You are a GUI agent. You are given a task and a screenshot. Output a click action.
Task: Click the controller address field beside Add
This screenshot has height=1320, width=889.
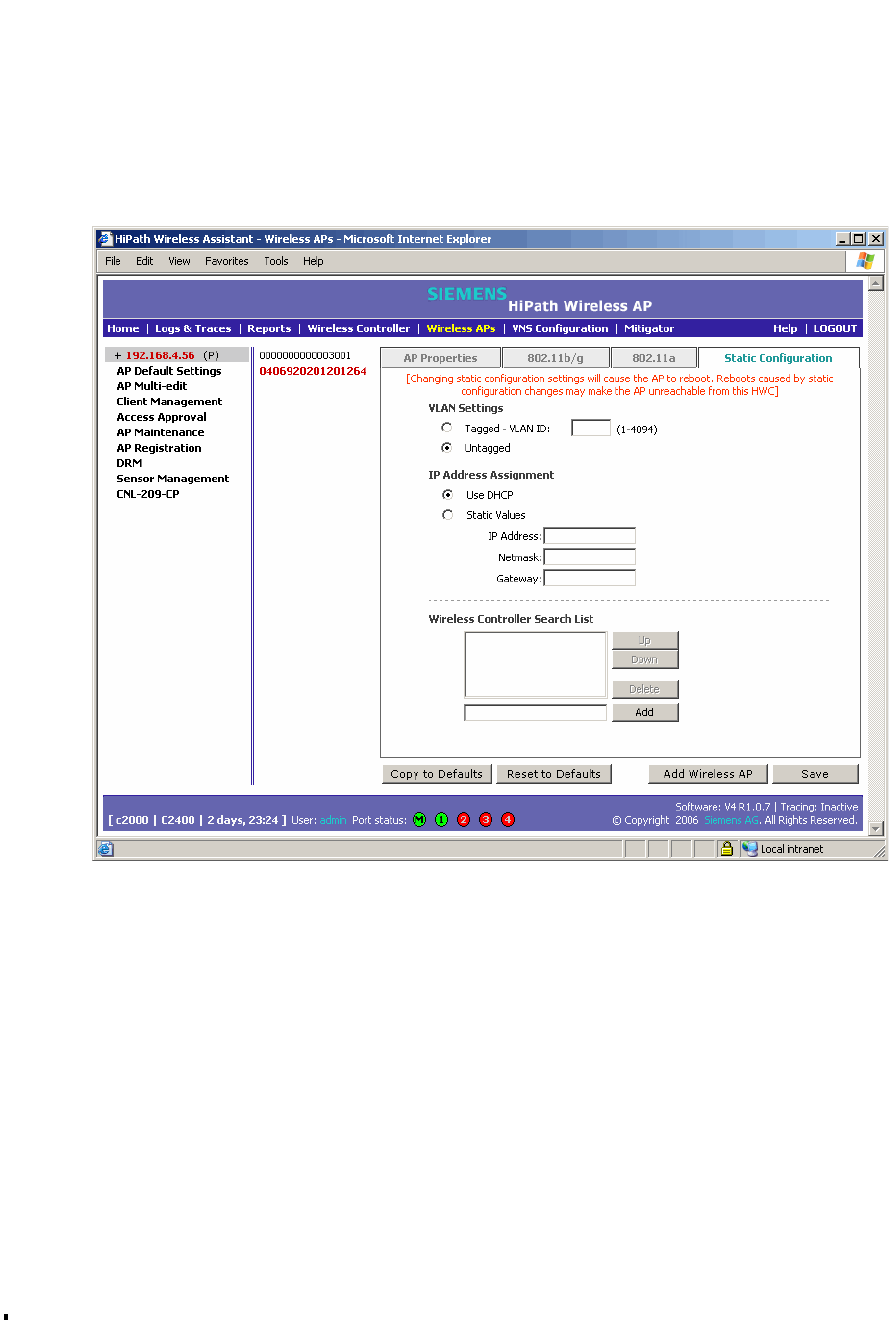(x=535, y=713)
